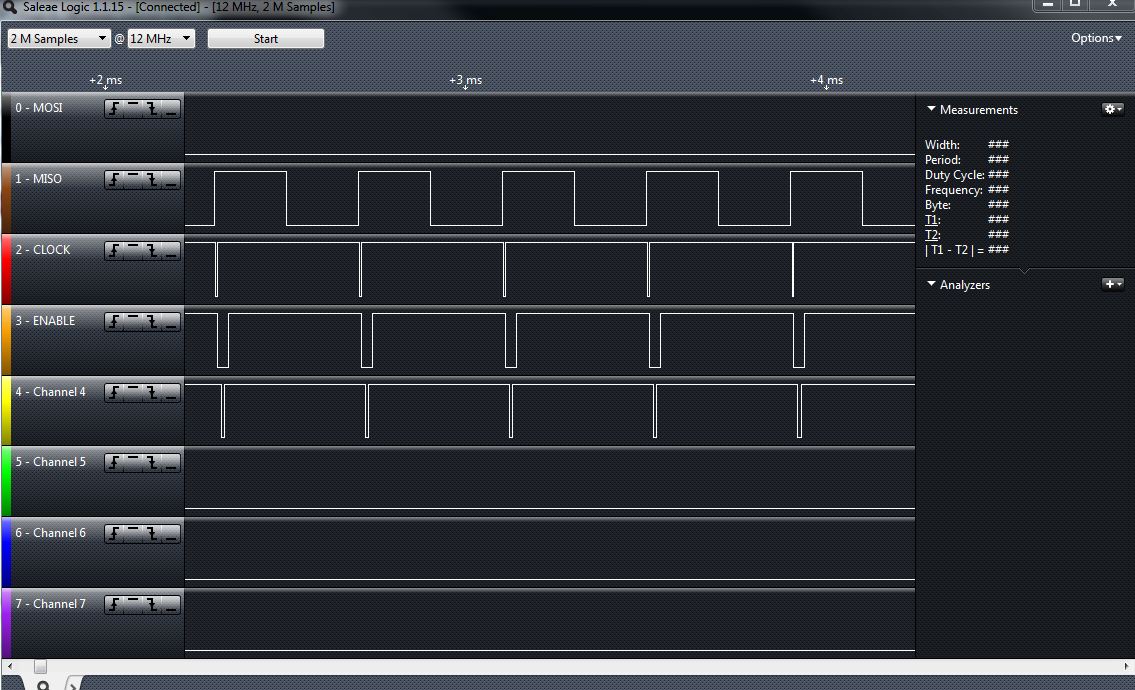Click the Saleae Logic title bar icon

(x=9, y=7)
